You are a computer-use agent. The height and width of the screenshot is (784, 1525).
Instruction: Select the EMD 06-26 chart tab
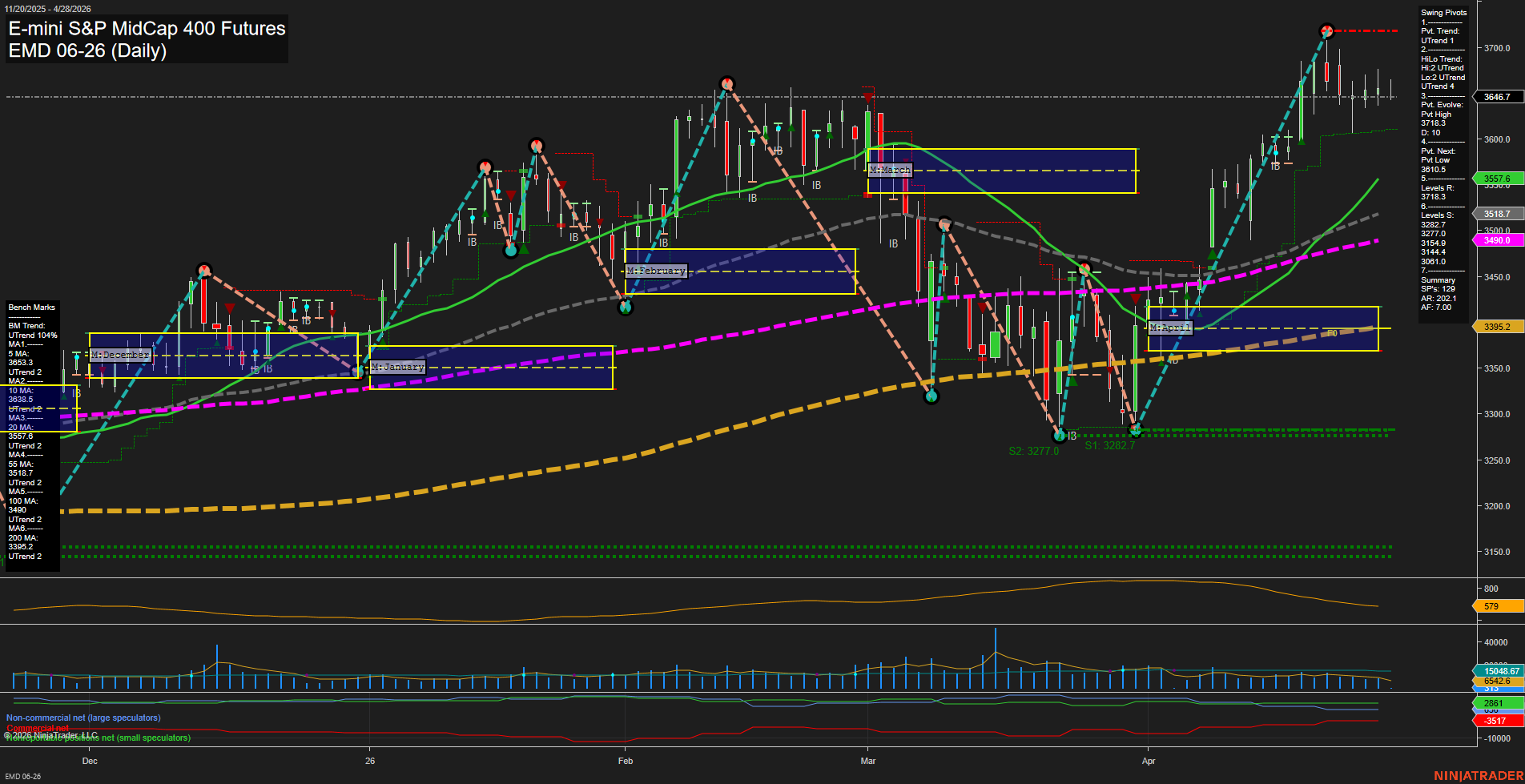[x=24, y=776]
